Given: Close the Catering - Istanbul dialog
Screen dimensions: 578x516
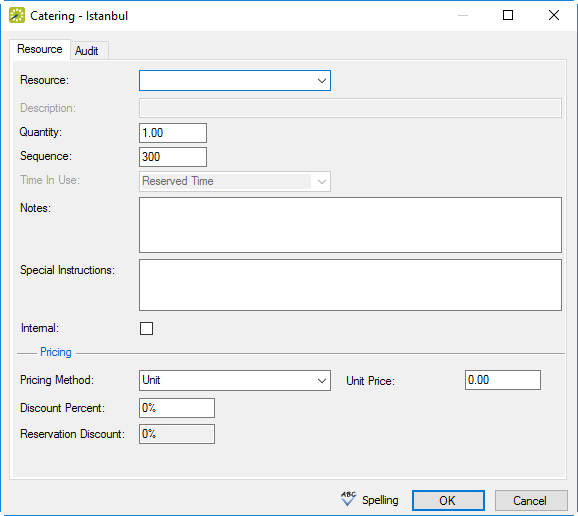Looking at the screenshot, I should (554, 15).
